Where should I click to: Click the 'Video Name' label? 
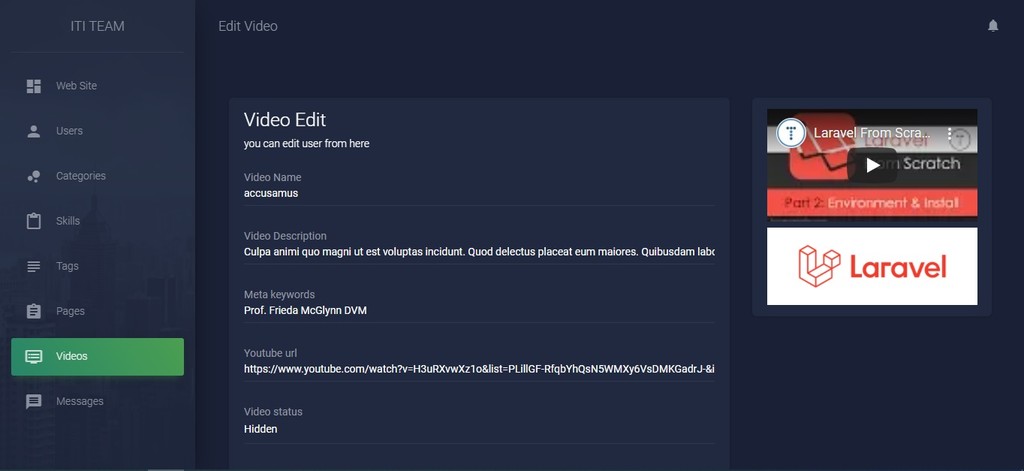coord(272,178)
